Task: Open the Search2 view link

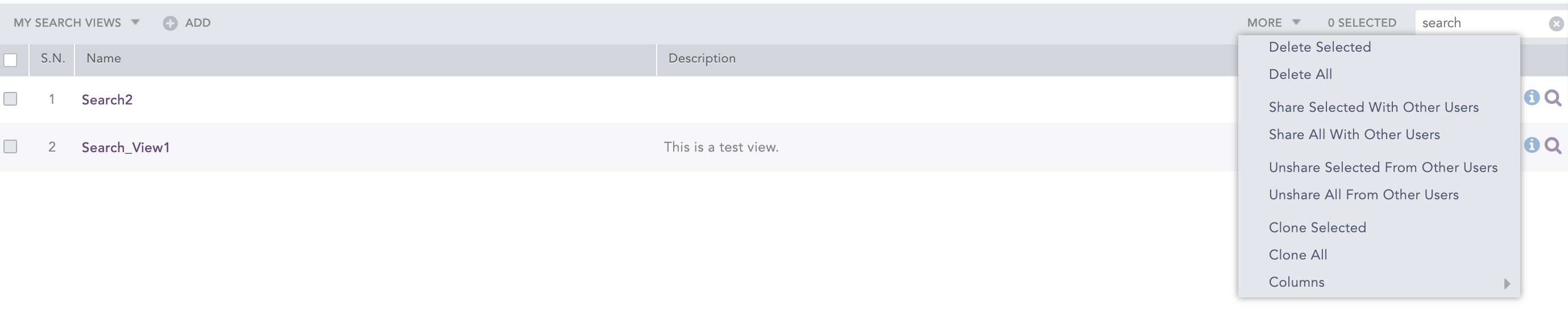Action: click(x=107, y=100)
